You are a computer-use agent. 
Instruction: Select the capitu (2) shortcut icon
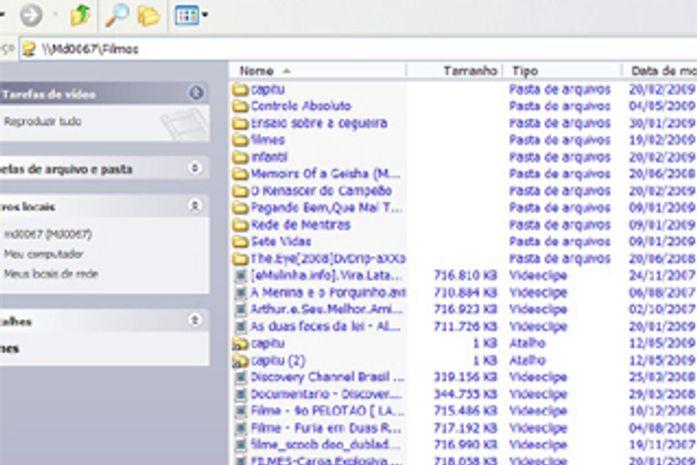pos(240,361)
